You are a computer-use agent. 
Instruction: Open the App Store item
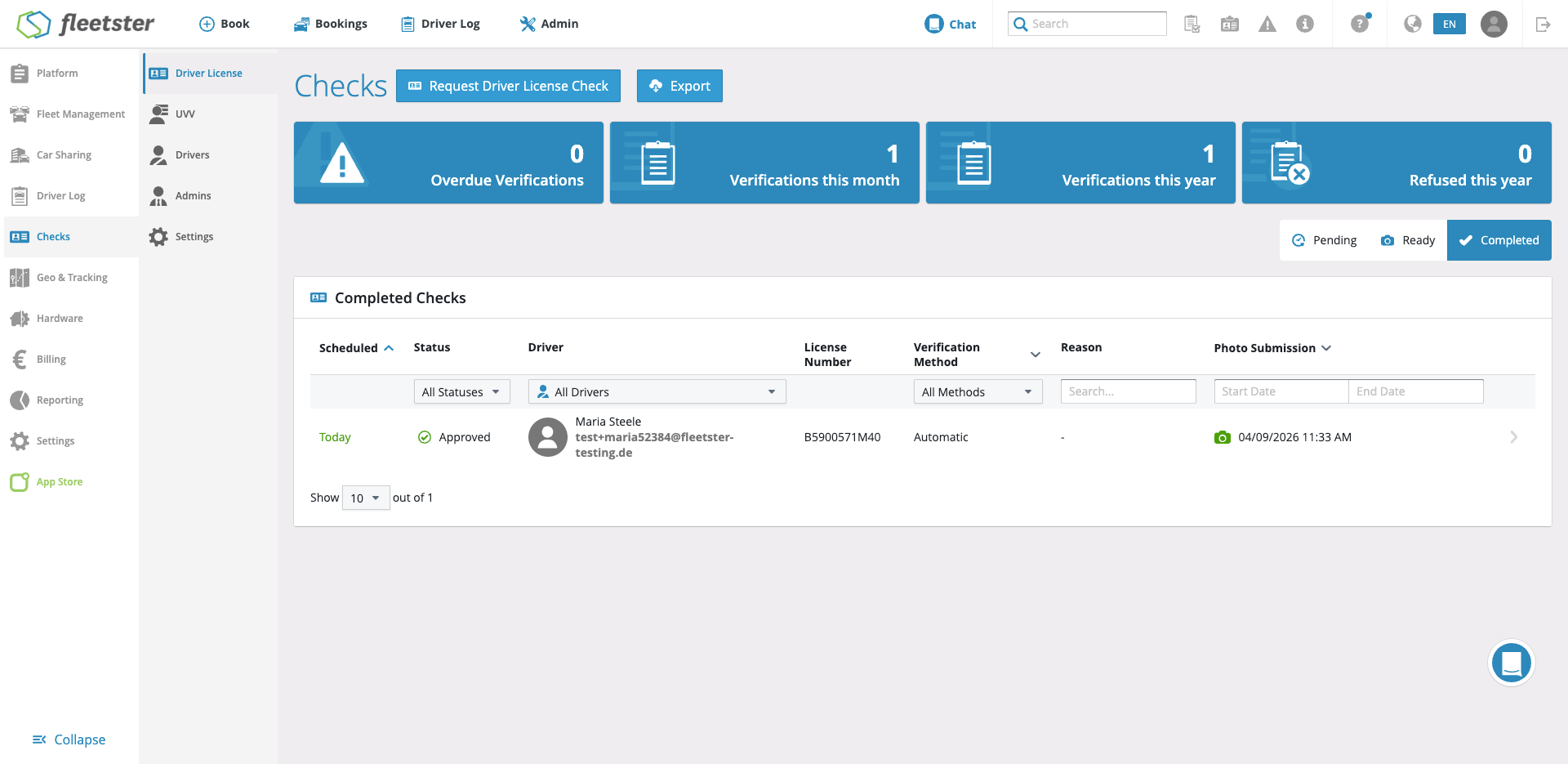69,482
